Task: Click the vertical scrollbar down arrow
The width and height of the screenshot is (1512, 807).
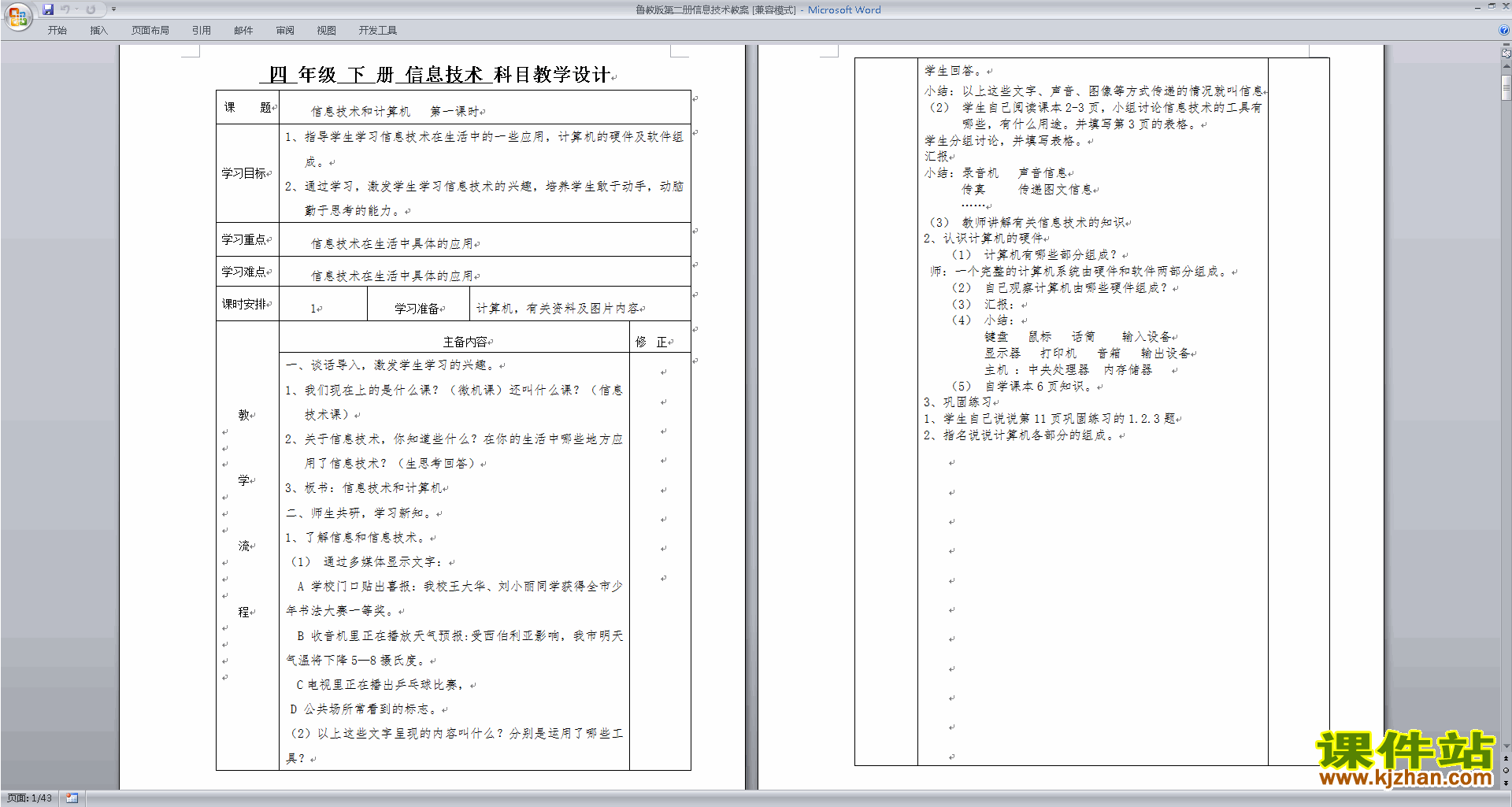Action: coord(1506,746)
